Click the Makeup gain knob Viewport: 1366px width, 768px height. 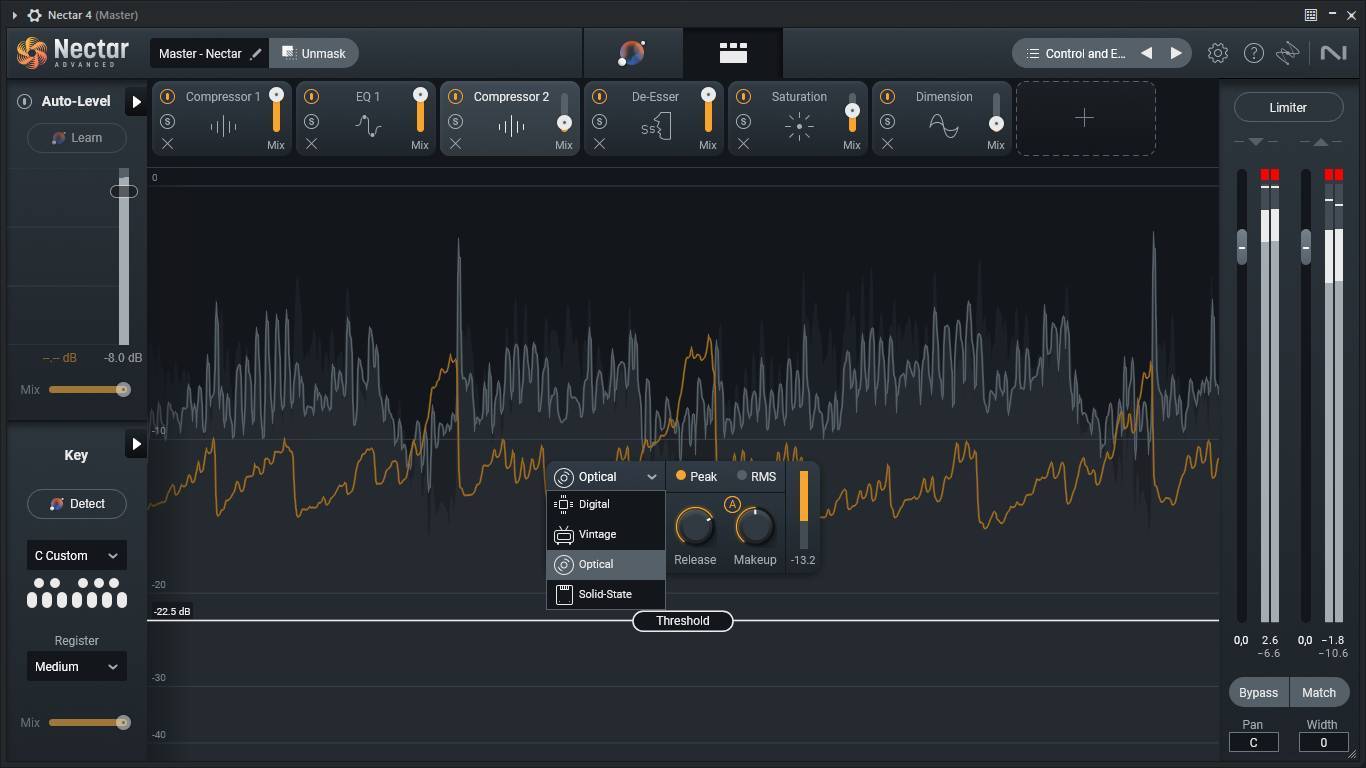(x=755, y=526)
